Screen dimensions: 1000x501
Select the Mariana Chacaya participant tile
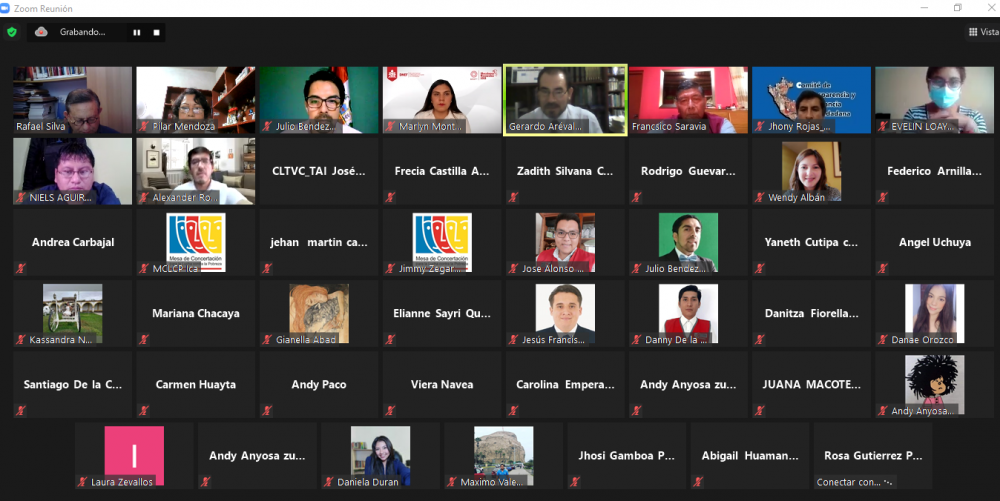pyautogui.click(x=195, y=313)
